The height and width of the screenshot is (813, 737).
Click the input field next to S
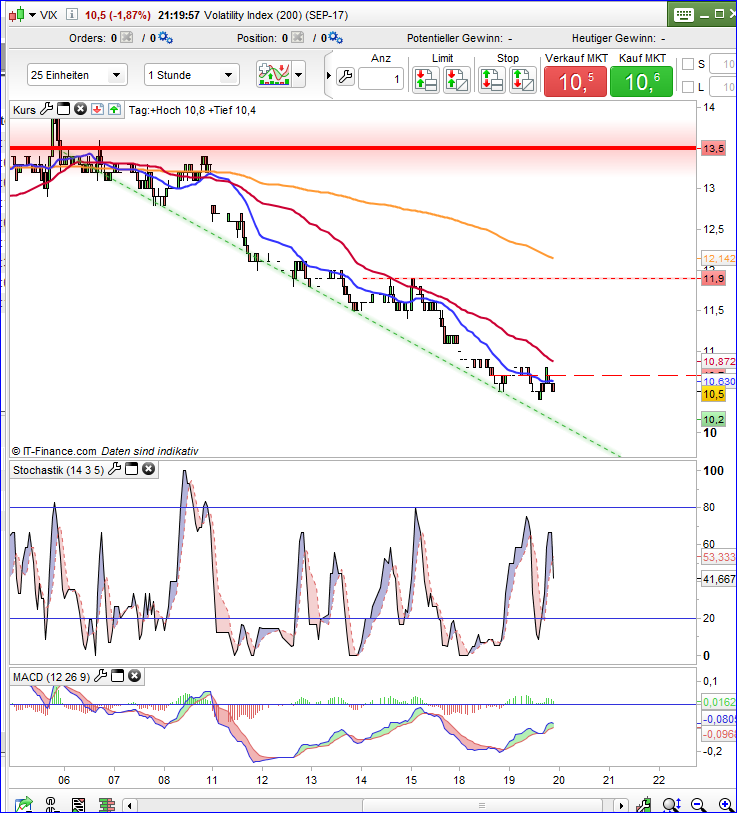click(722, 64)
